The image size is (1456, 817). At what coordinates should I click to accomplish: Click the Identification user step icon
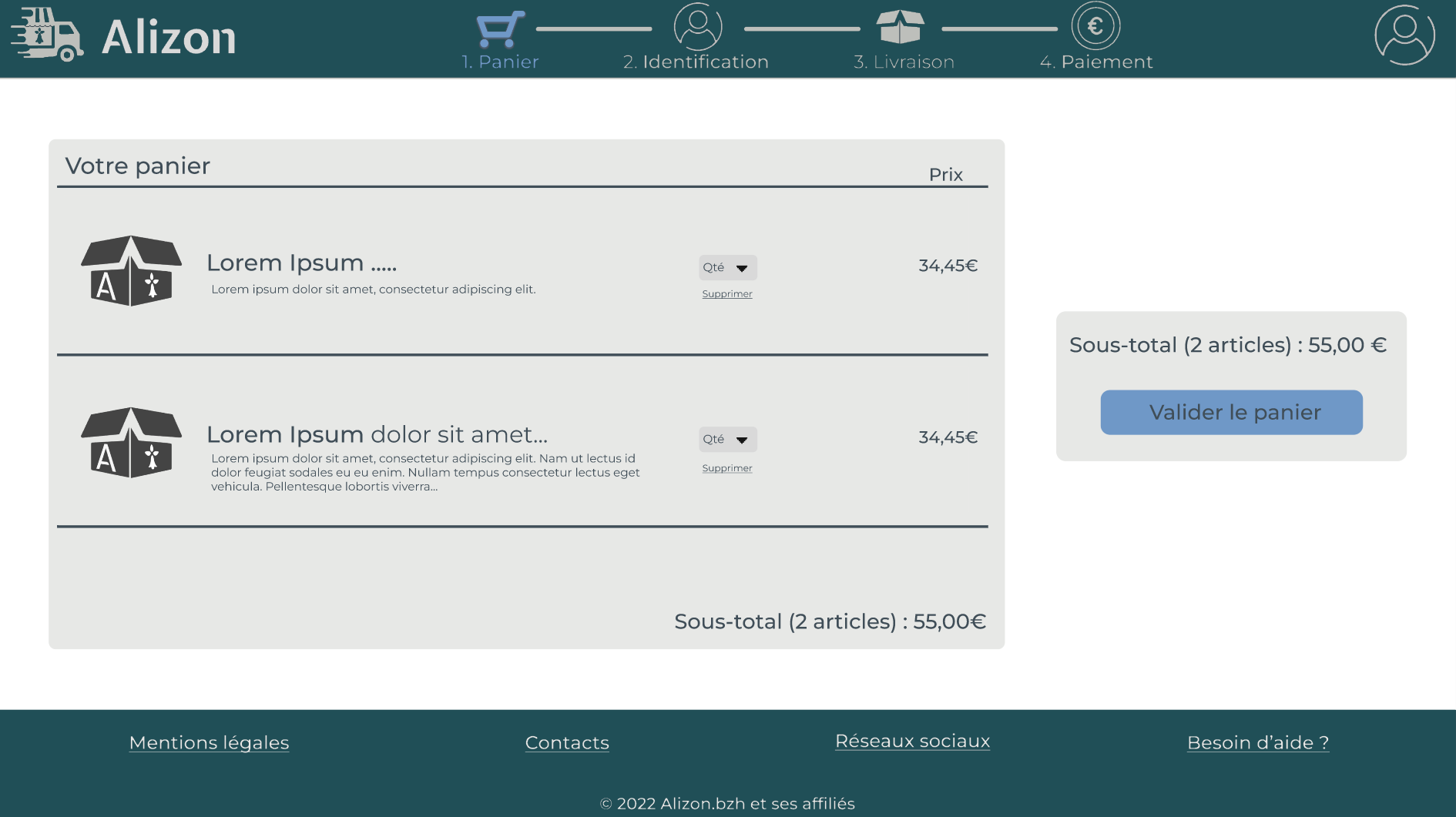point(697,27)
